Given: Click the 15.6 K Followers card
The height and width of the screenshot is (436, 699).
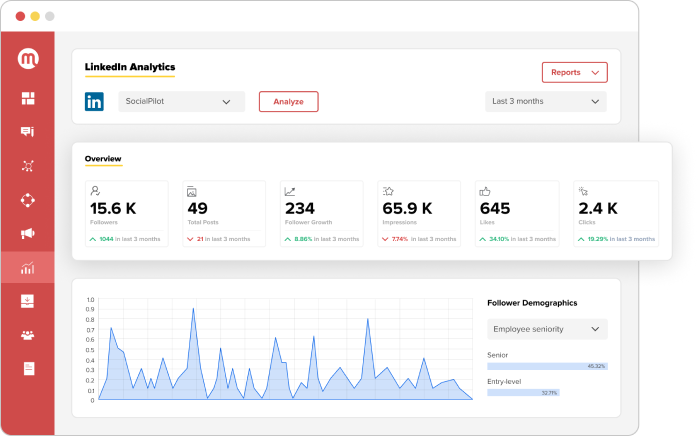Looking at the screenshot, I should pos(127,214).
